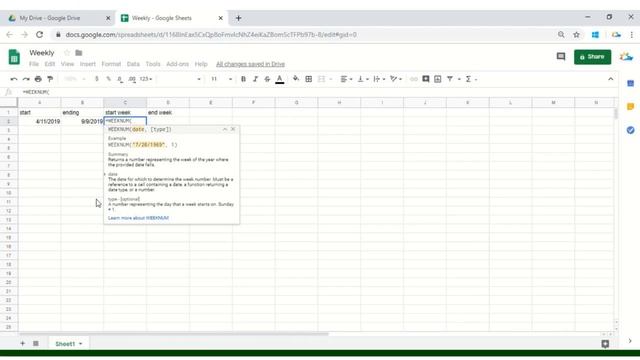Viewport: 640px width, 360px height.
Task: Select the 'end week' header cell
Action: 168,112
